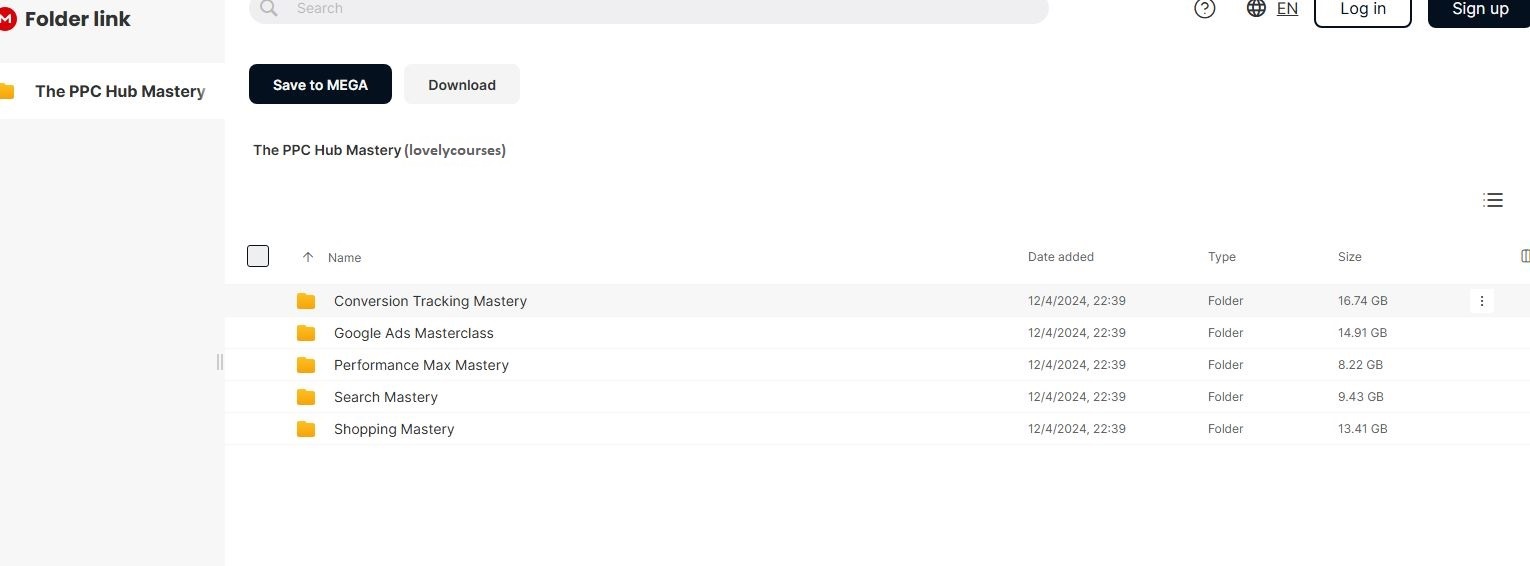Click the Shopping Mastery folder icon

pos(306,429)
